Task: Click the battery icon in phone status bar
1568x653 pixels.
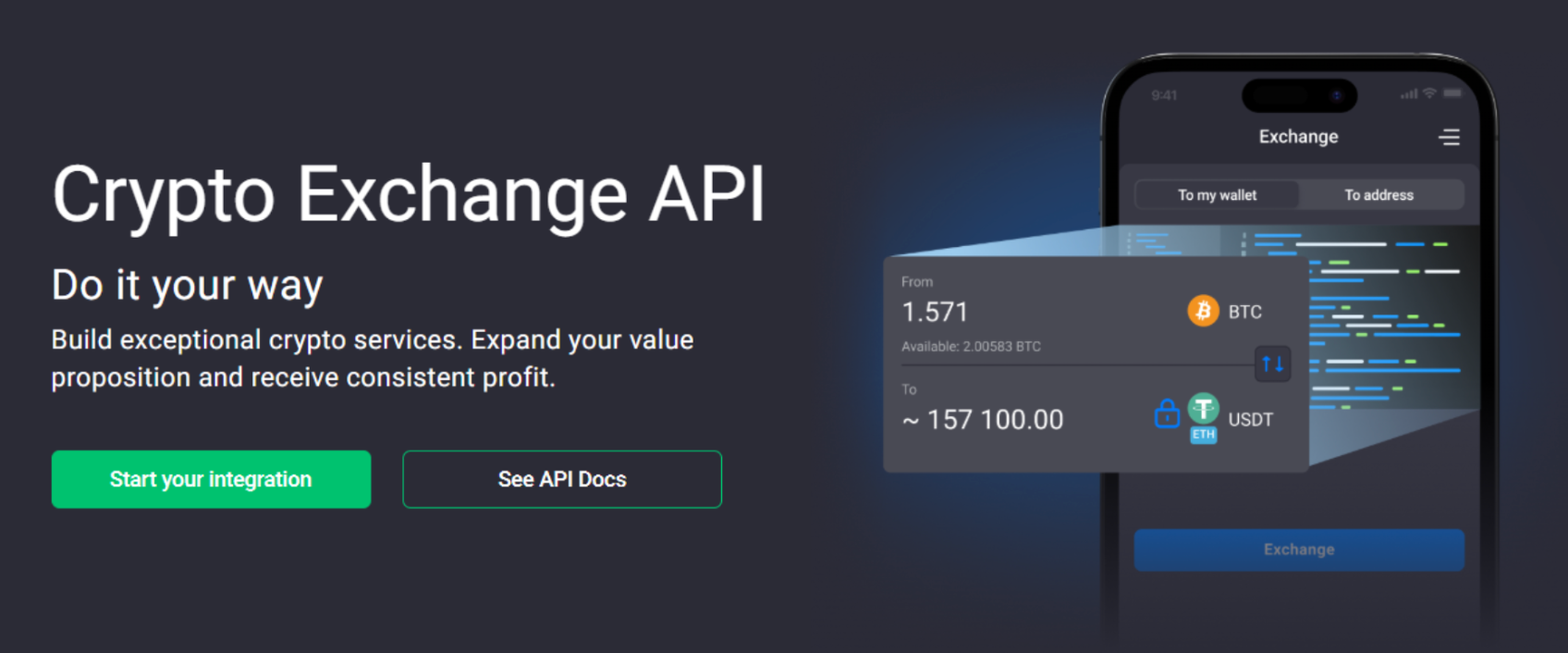Action: tap(1452, 93)
